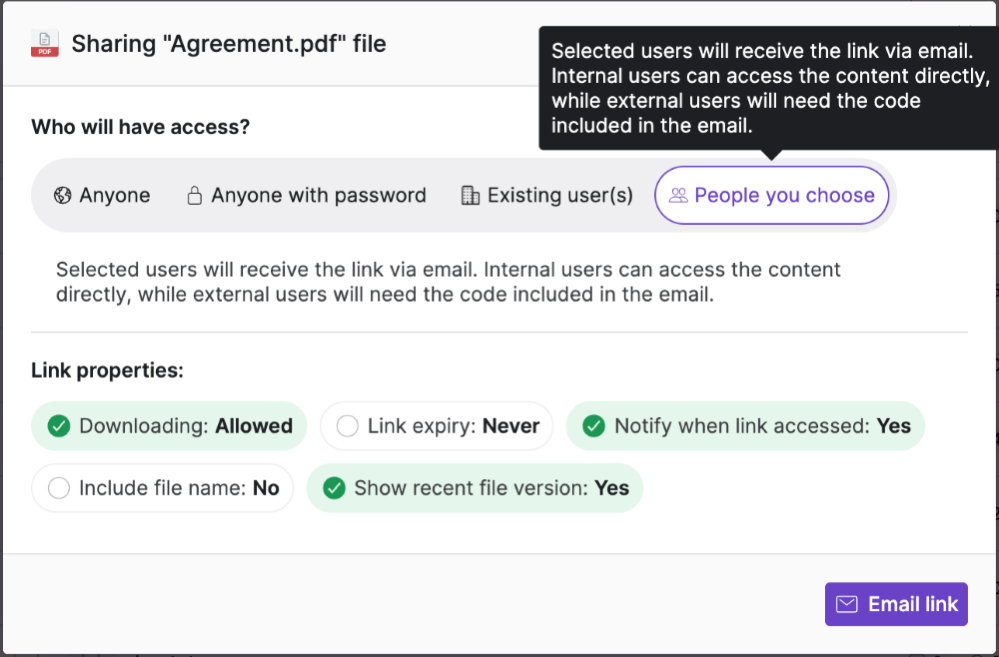Click the green checkmark on Notify chip
The image size is (999, 657).
pos(593,426)
